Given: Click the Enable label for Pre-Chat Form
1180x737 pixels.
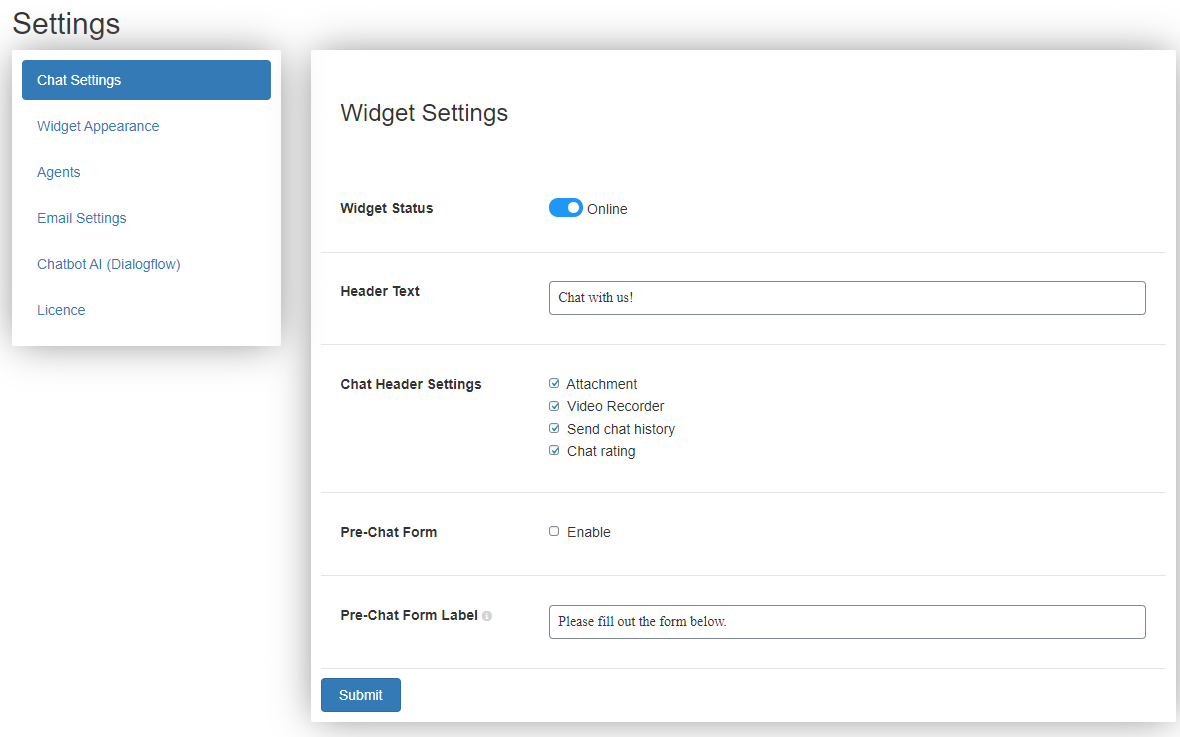Looking at the screenshot, I should 588,532.
